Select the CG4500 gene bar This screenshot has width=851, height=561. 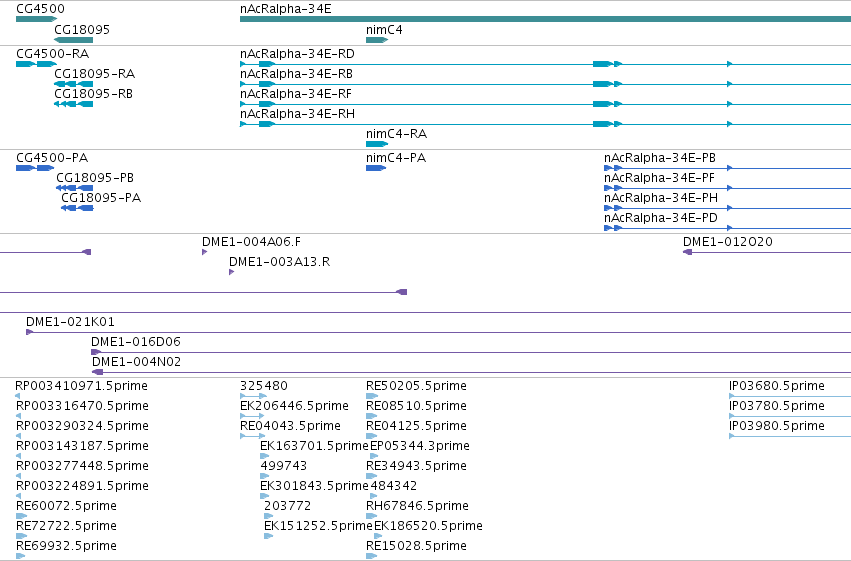[36, 19]
